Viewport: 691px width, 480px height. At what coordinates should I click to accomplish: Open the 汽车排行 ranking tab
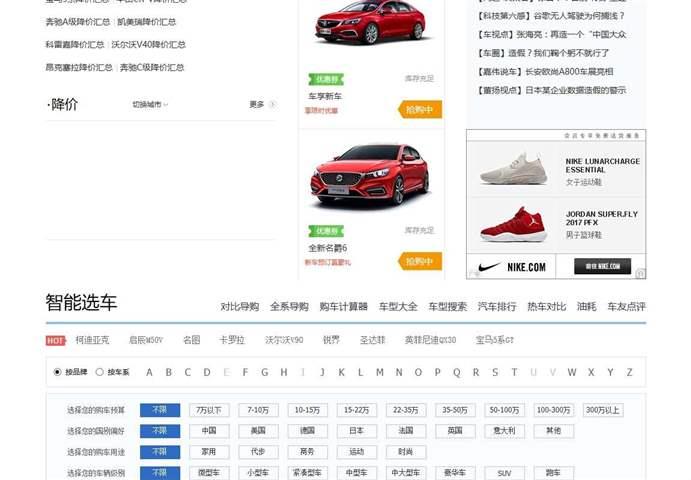pos(497,307)
